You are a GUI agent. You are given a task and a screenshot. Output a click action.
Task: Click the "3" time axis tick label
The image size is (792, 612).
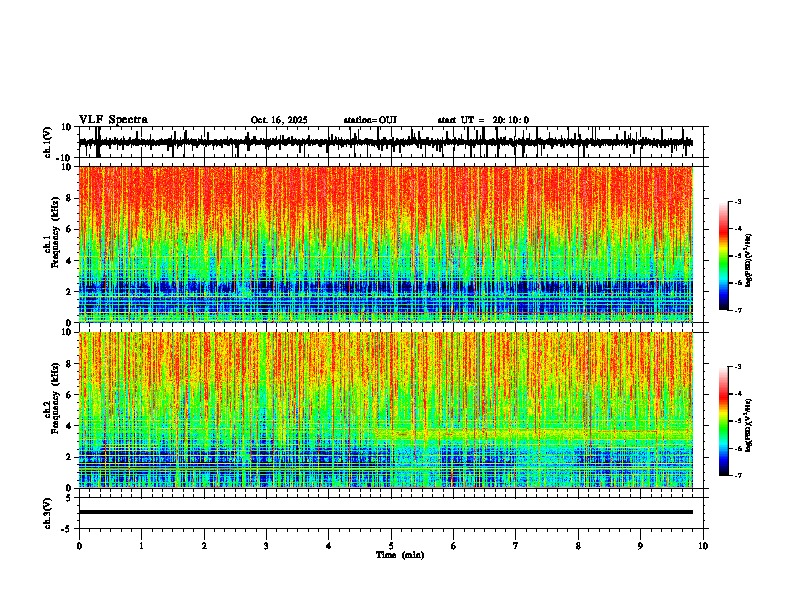[x=266, y=546]
